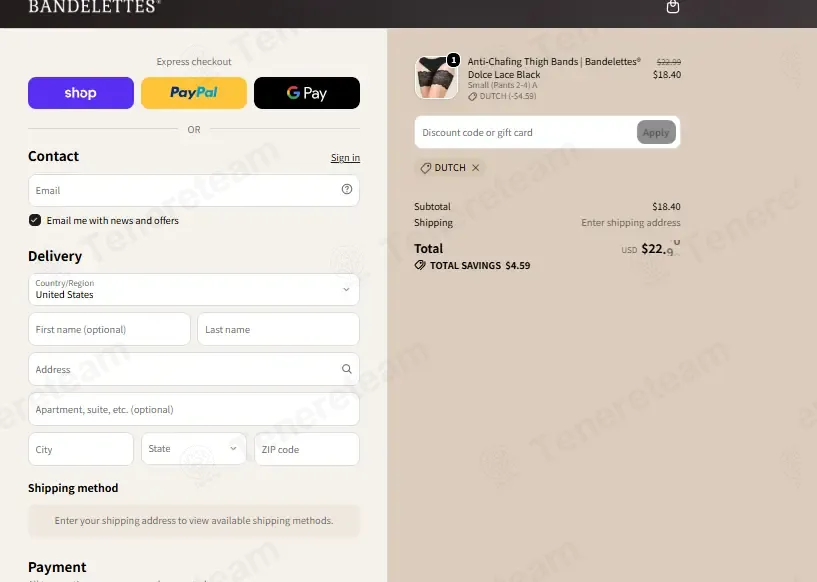The height and width of the screenshot is (582, 817).
Task: Click the 'Express checkout' label
Action: pos(194,61)
